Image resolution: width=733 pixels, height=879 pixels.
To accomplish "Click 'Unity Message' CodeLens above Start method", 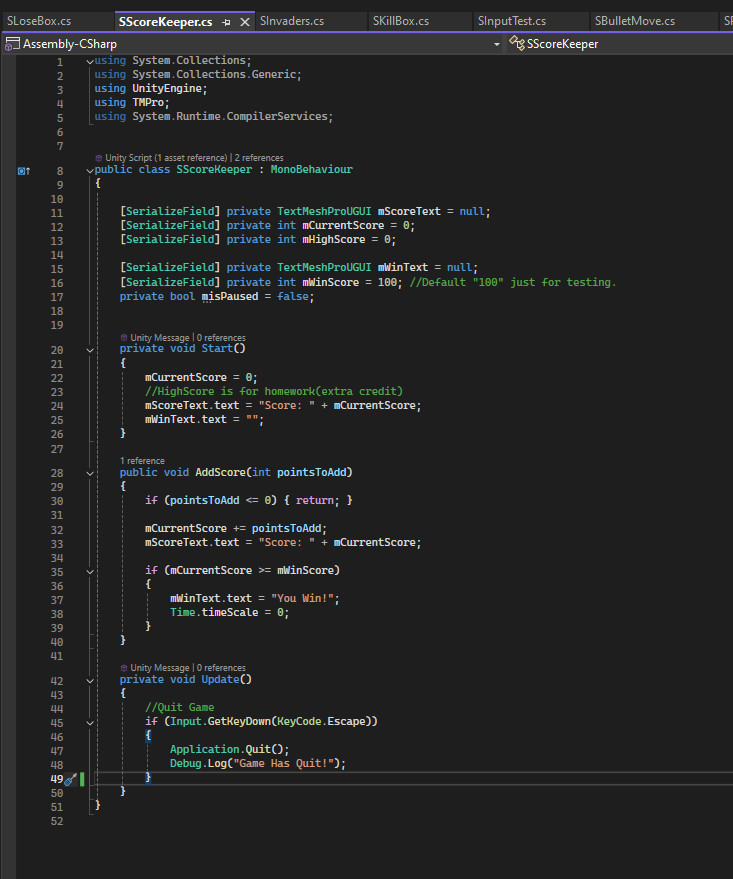I will [160, 338].
